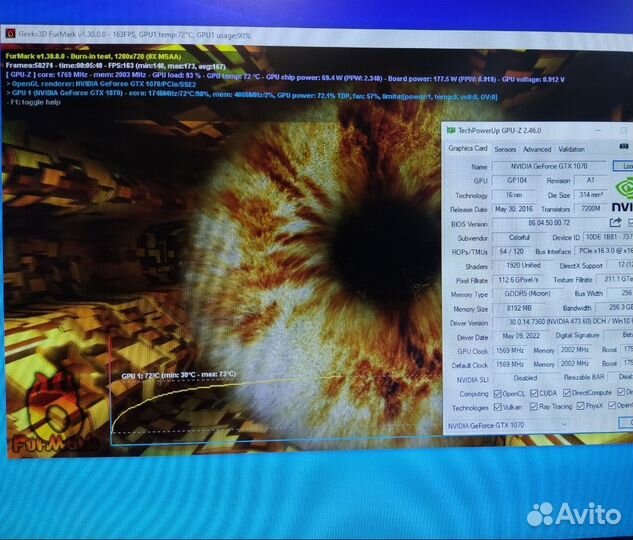
Task: Click the 'F1: toggle help' text in FurMark
Action: click(34, 102)
